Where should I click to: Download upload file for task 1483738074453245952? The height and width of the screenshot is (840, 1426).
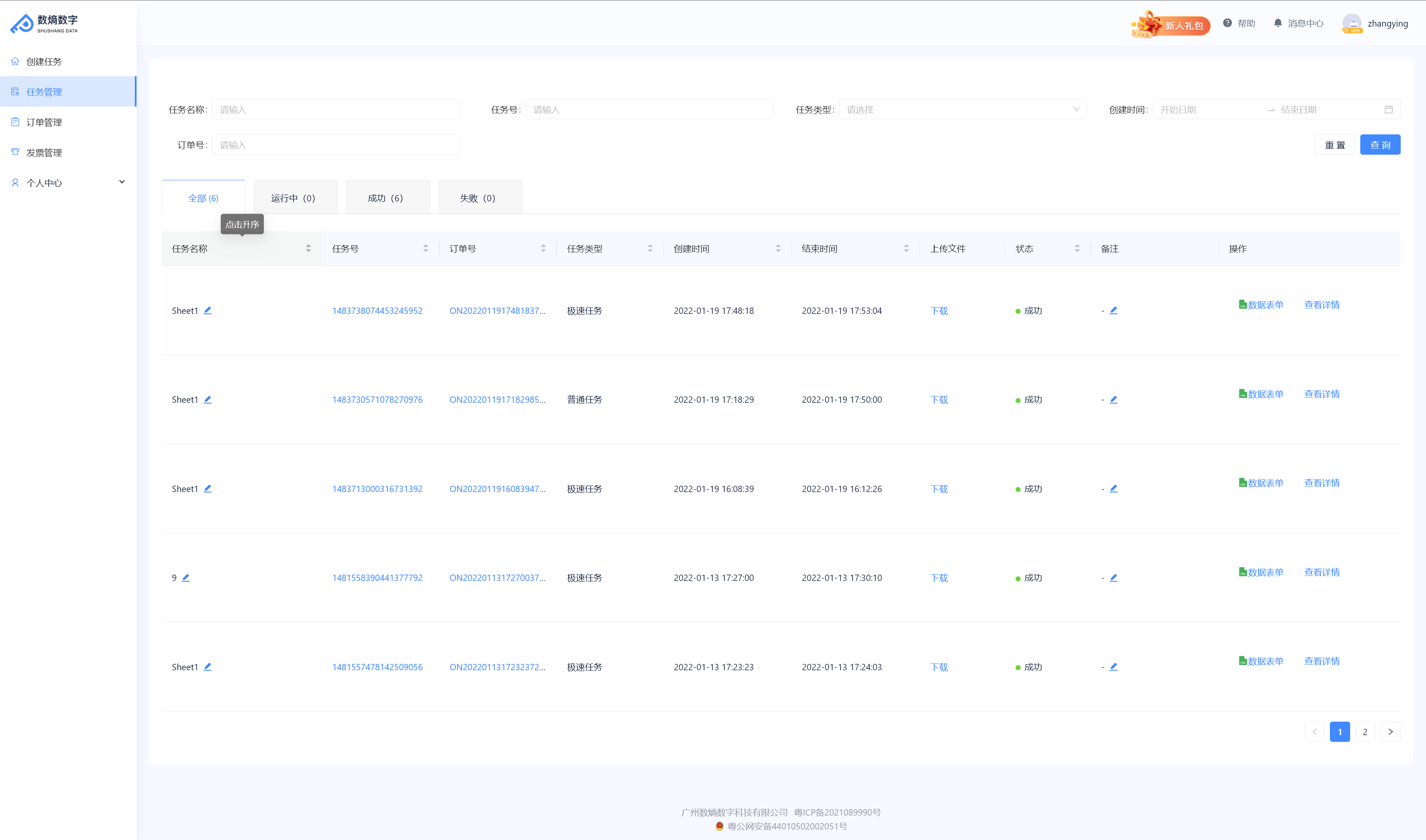tap(939, 311)
